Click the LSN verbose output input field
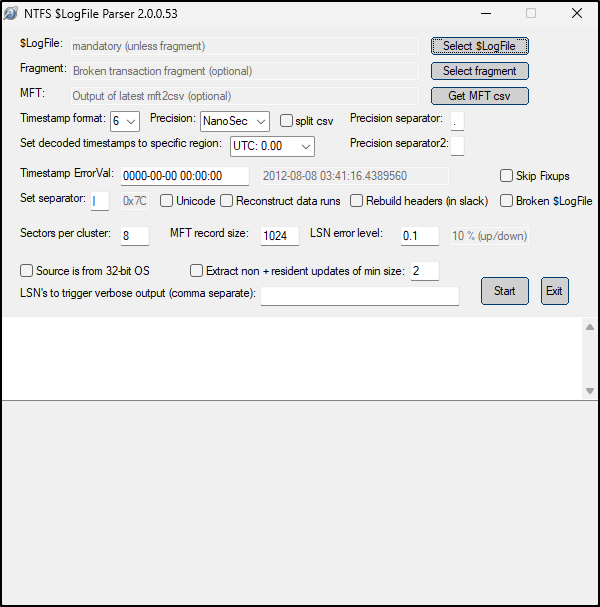This screenshot has width=600, height=607. pyautogui.click(x=360, y=296)
